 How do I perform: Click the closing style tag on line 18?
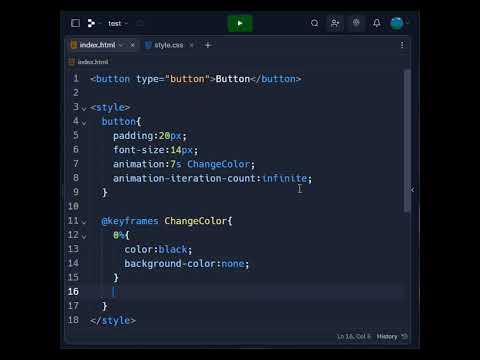[x=113, y=320]
